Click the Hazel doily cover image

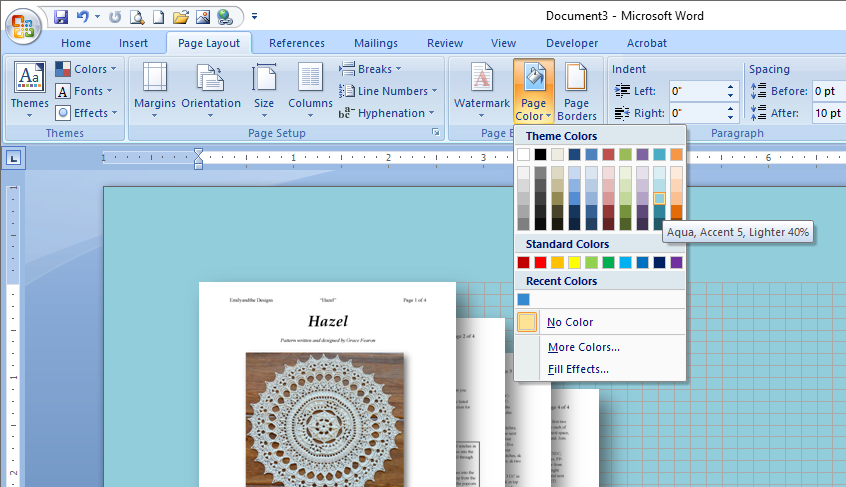pos(325,420)
